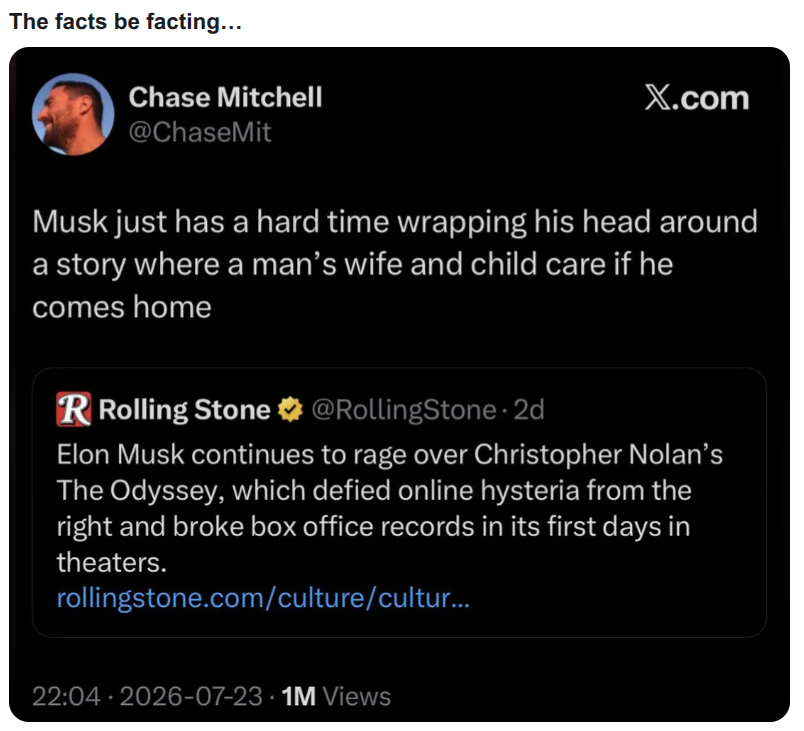804x731 pixels.
Task: Open the @RollingStone handle
Action: [404, 410]
